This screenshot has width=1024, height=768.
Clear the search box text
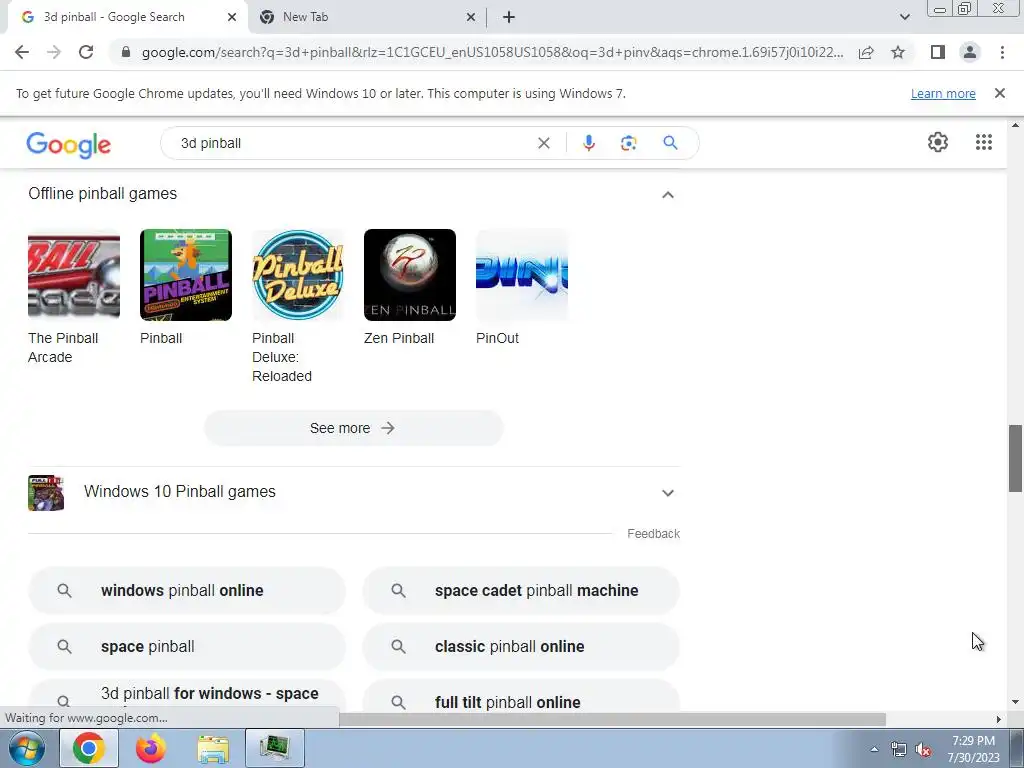pos(543,143)
